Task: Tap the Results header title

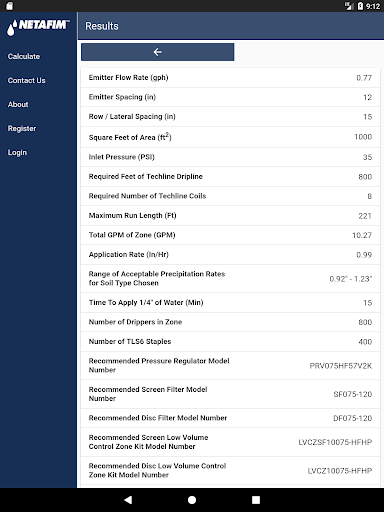Action: click(x=102, y=26)
